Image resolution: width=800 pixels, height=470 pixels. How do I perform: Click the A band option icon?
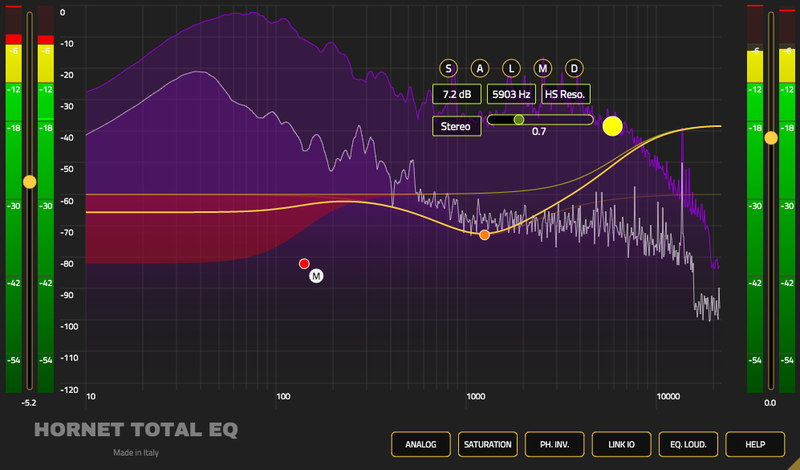(480, 68)
